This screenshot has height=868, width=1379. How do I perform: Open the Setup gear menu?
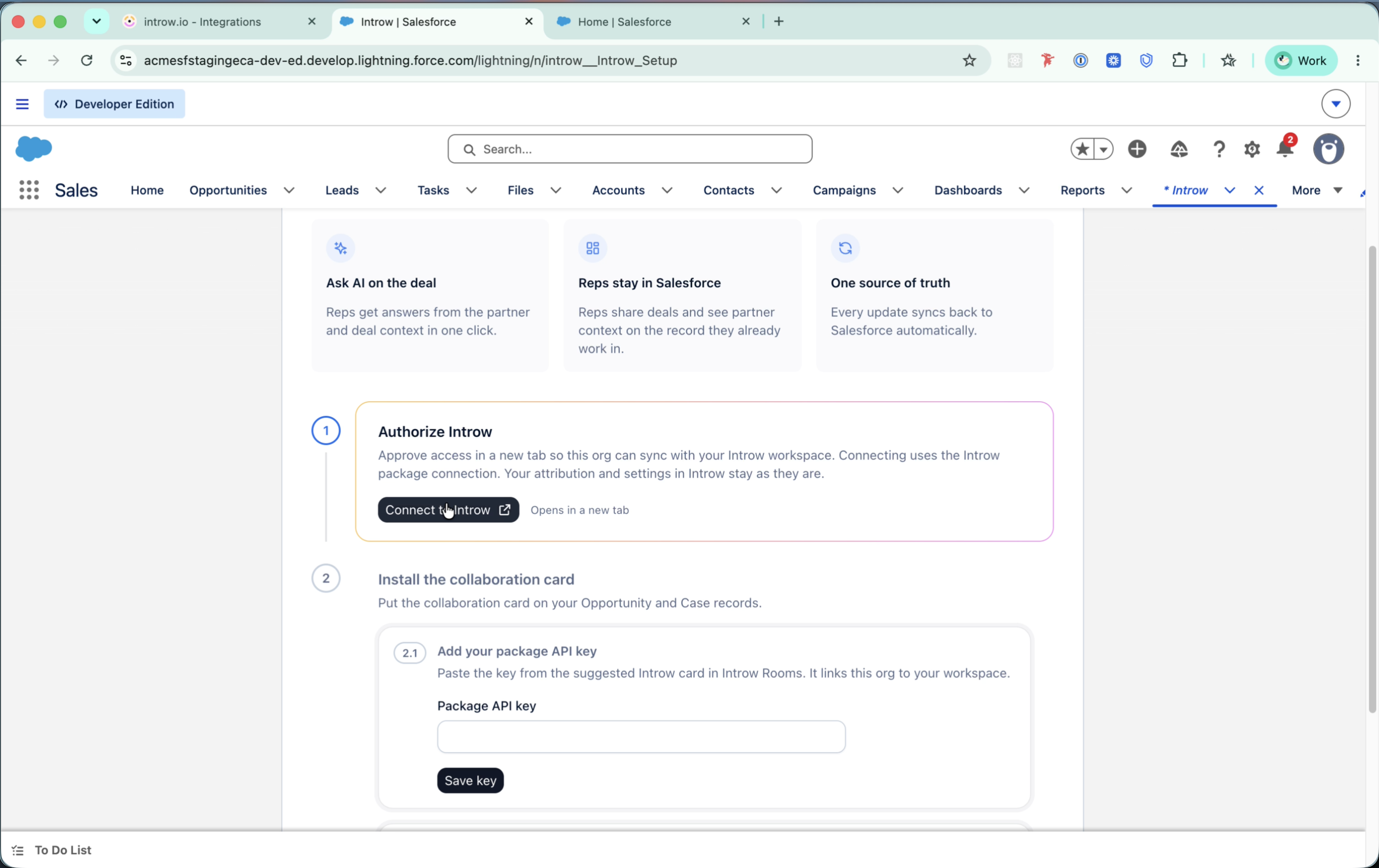coord(1251,149)
